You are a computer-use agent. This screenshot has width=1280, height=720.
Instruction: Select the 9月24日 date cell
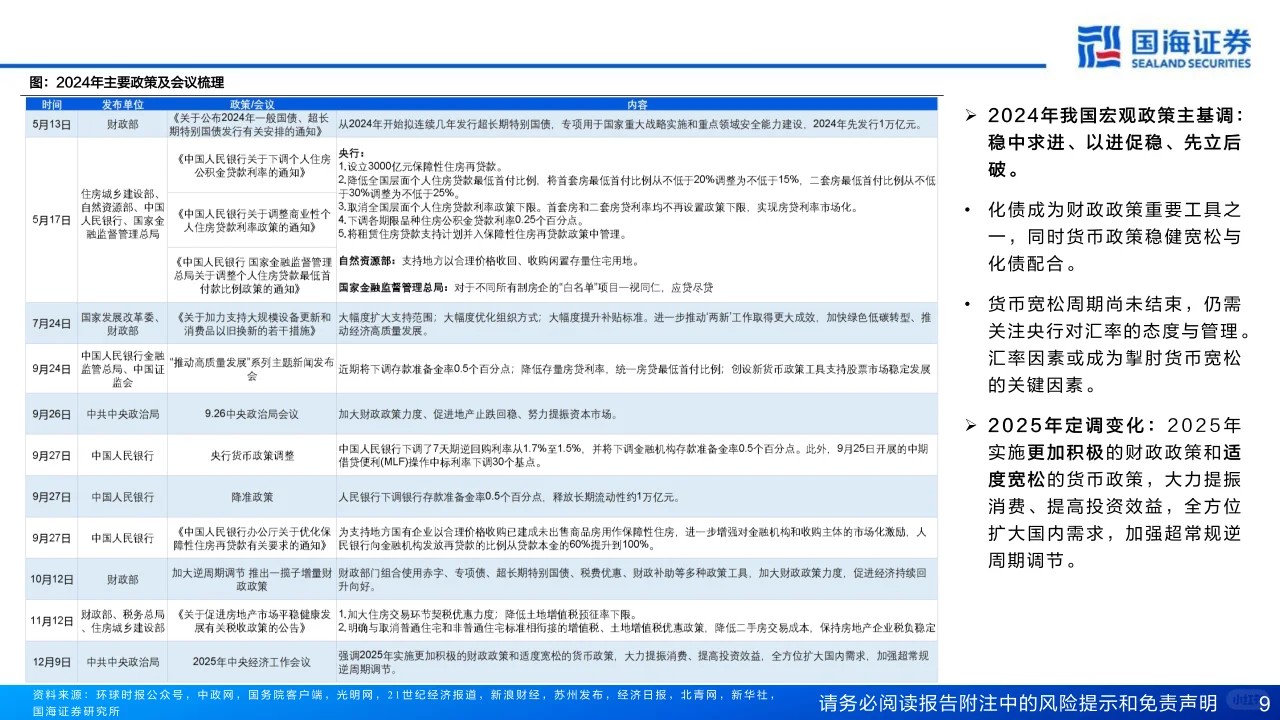52,369
